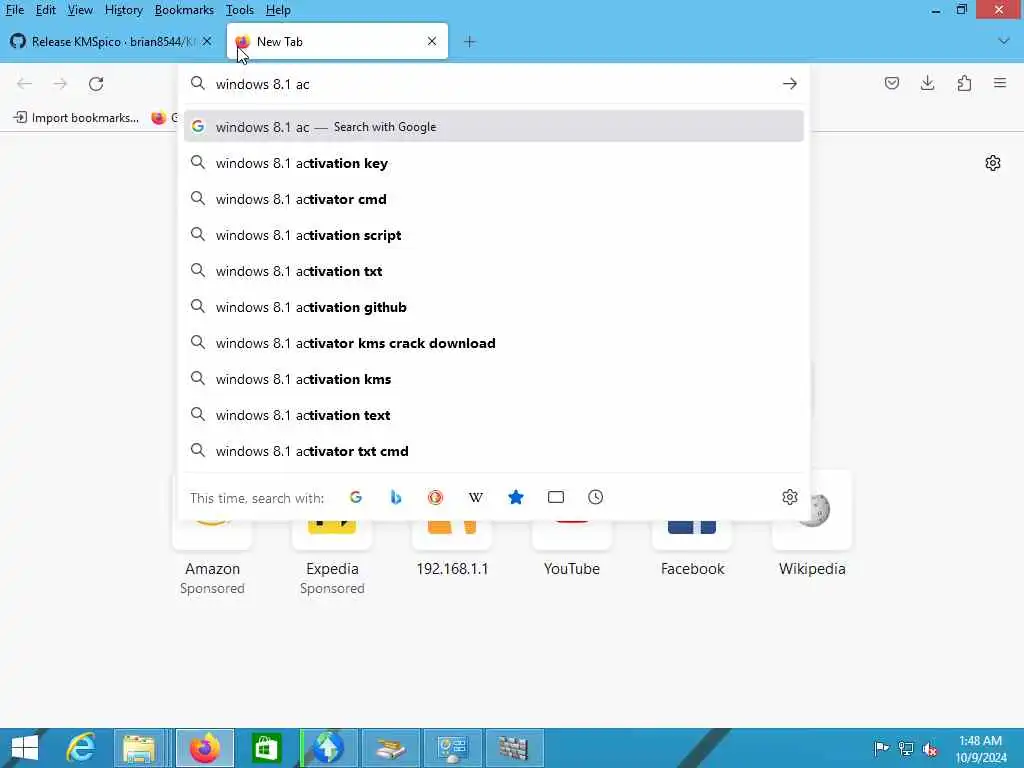Pick suggestion 'windows 8.1 activator txt cmd'

[493, 451]
